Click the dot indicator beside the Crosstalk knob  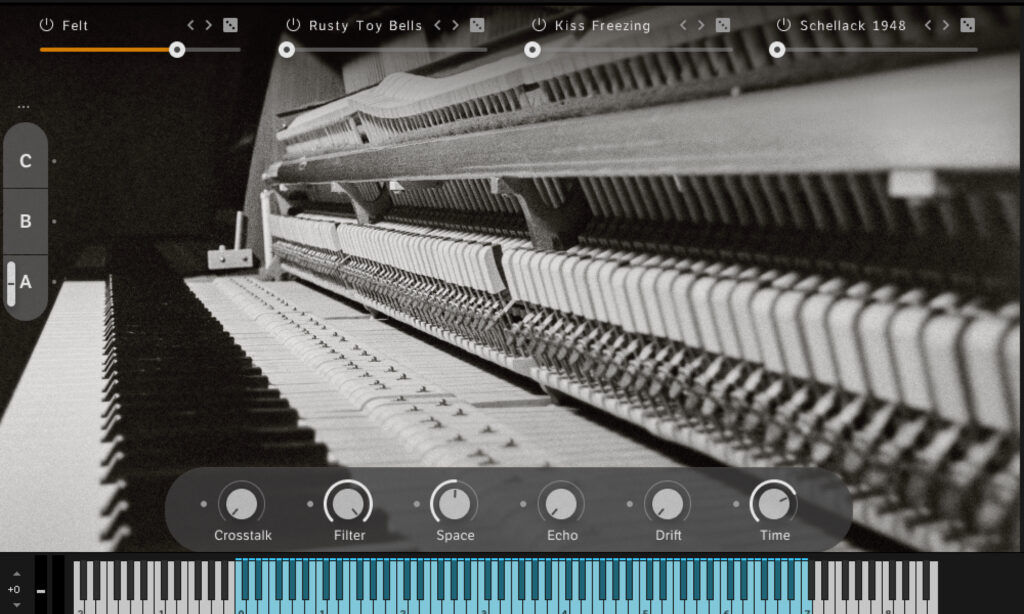(204, 505)
